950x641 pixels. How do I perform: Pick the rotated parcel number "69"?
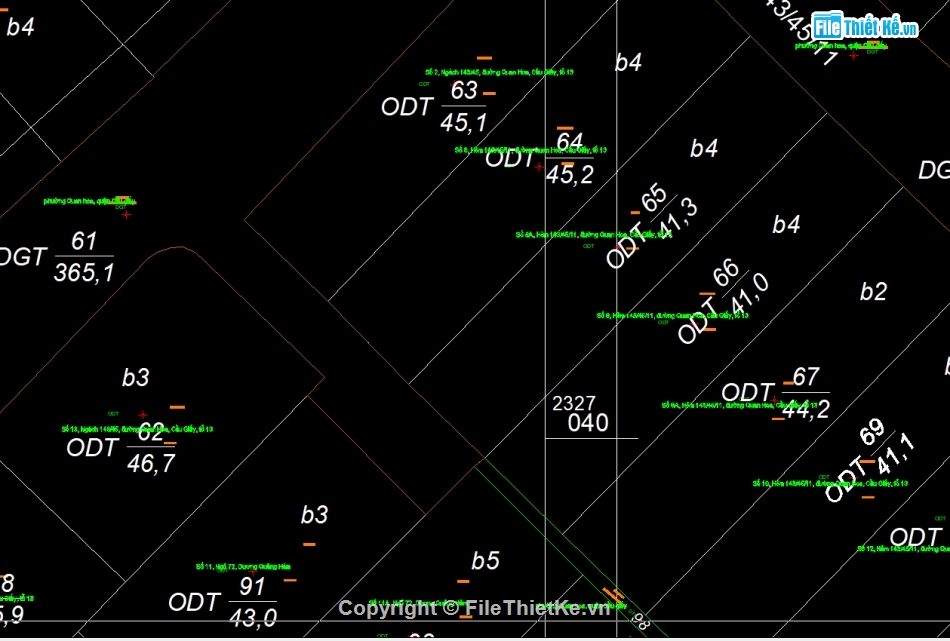tap(872, 434)
